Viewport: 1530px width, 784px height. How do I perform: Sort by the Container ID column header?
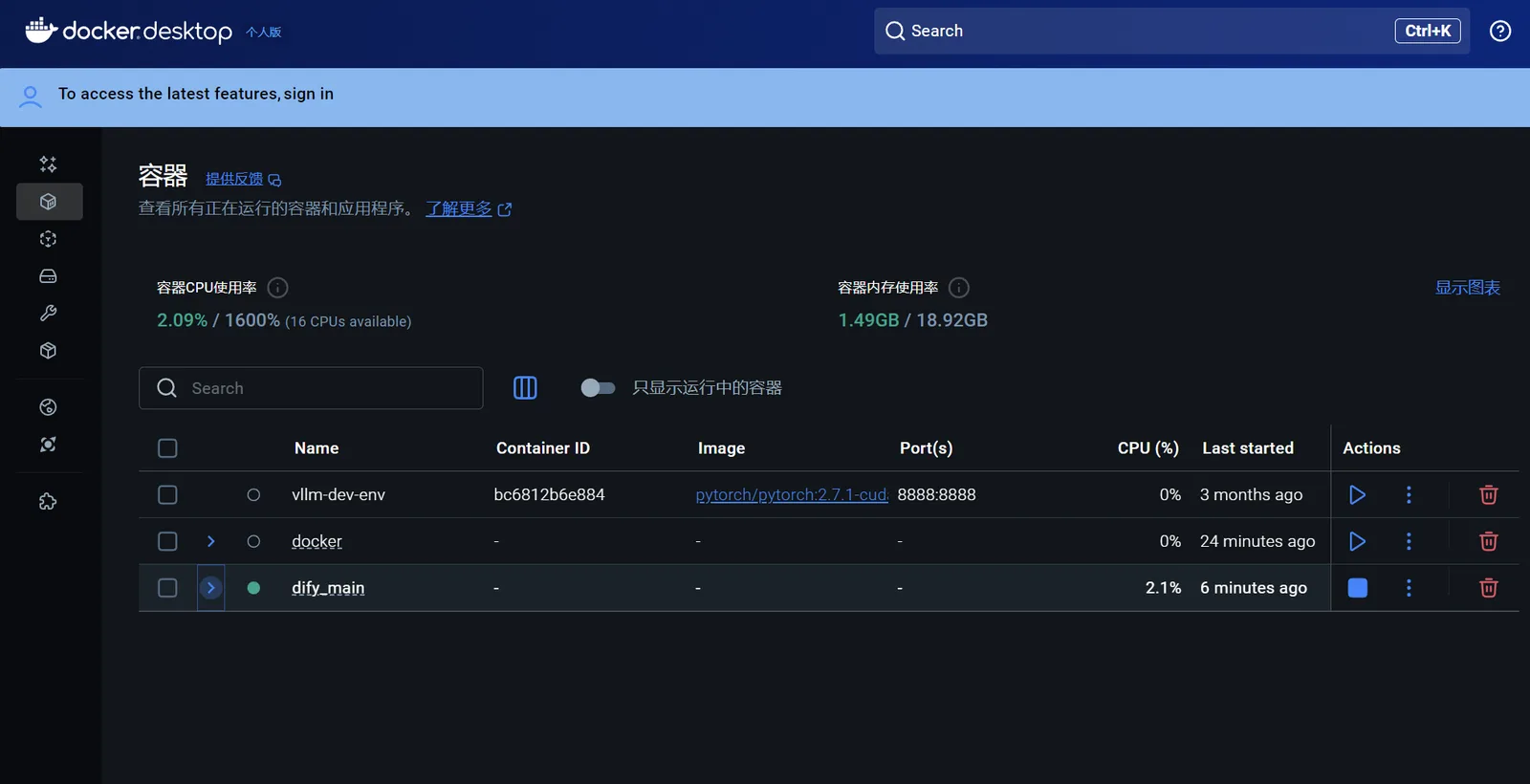pyautogui.click(x=543, y=448)
